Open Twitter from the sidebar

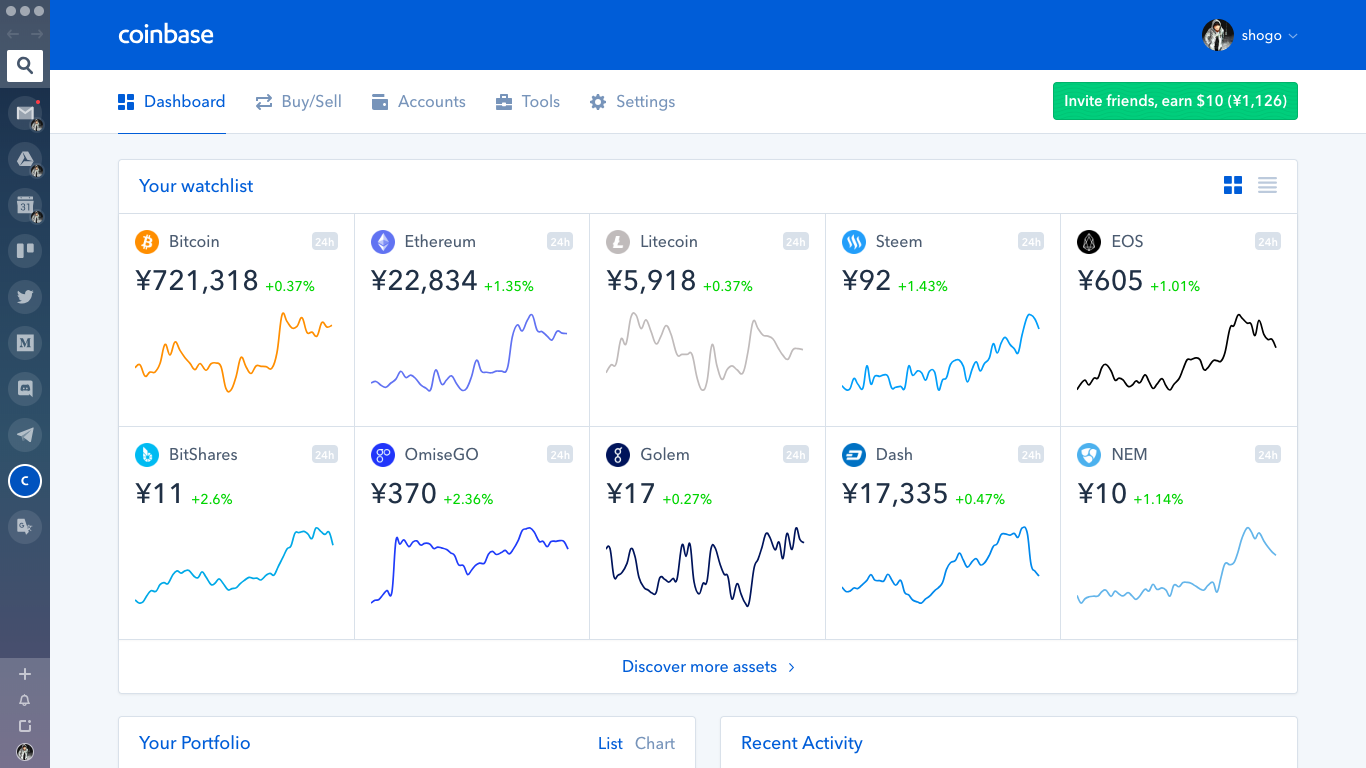click(x=25, y=297)
